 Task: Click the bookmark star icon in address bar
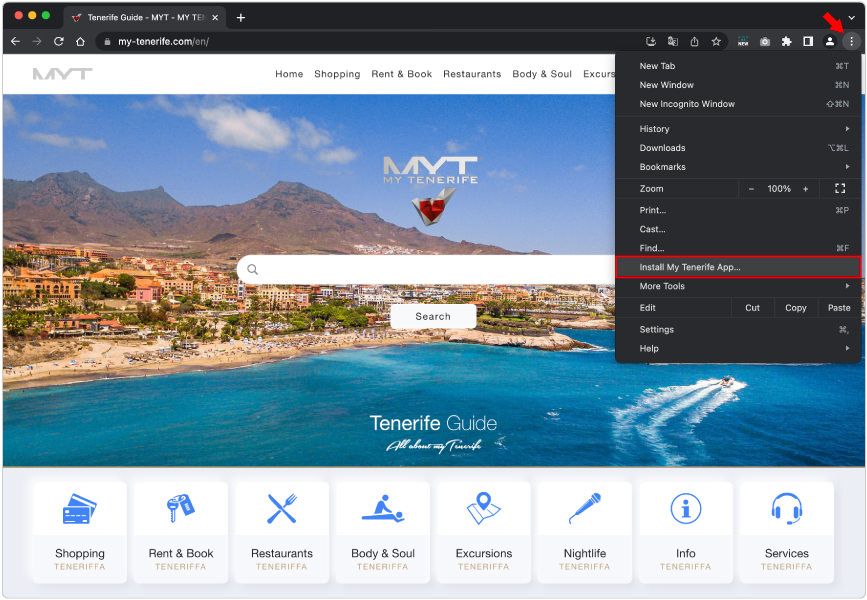[x=716, y=42]
